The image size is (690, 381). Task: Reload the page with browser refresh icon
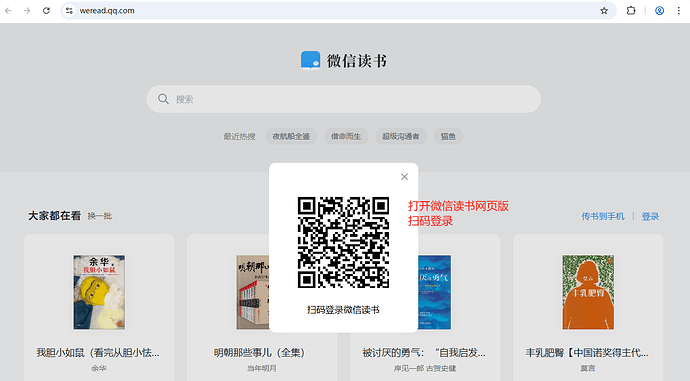(x=46, y=11)
